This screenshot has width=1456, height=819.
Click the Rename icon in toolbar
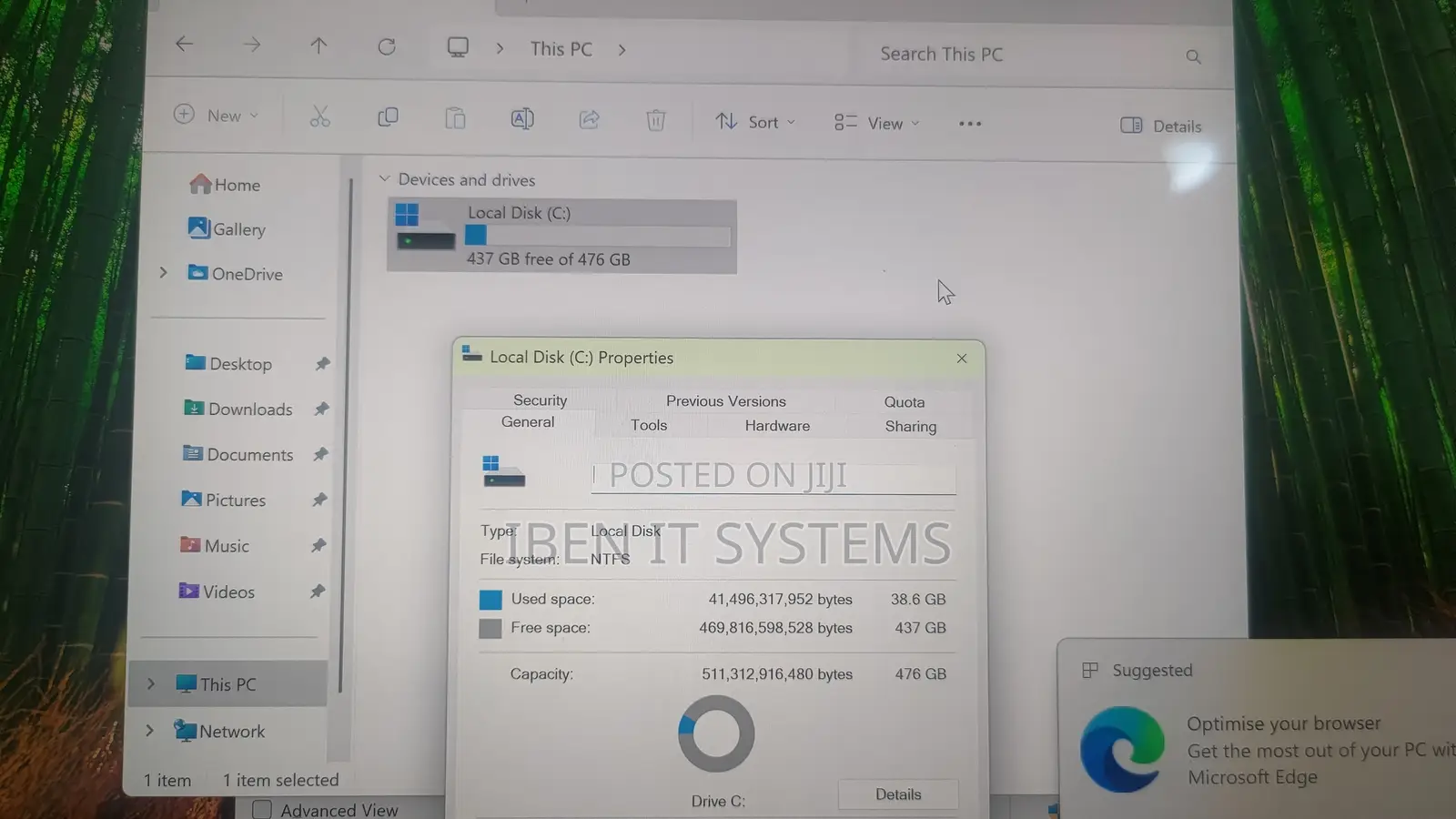tap(522, 118)
